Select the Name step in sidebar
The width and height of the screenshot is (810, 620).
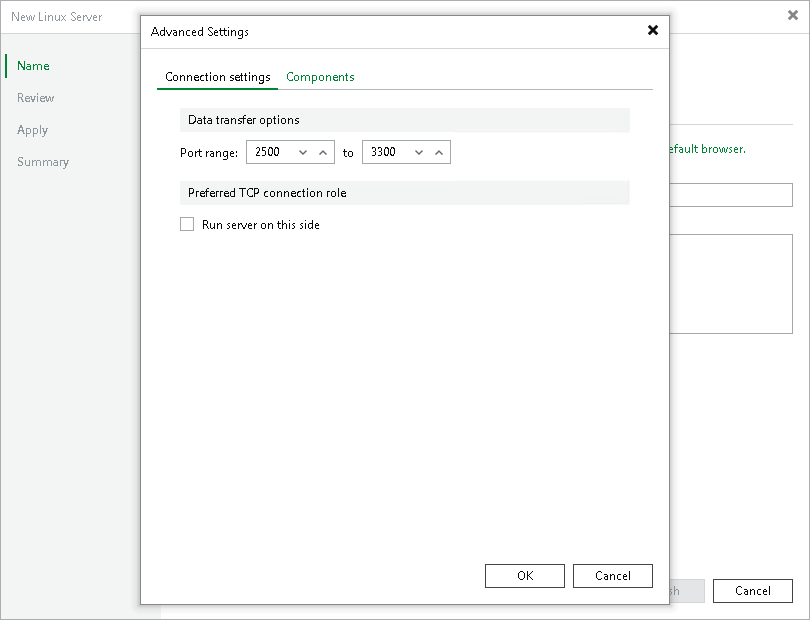pyautogui.click(x=33, y=65)
